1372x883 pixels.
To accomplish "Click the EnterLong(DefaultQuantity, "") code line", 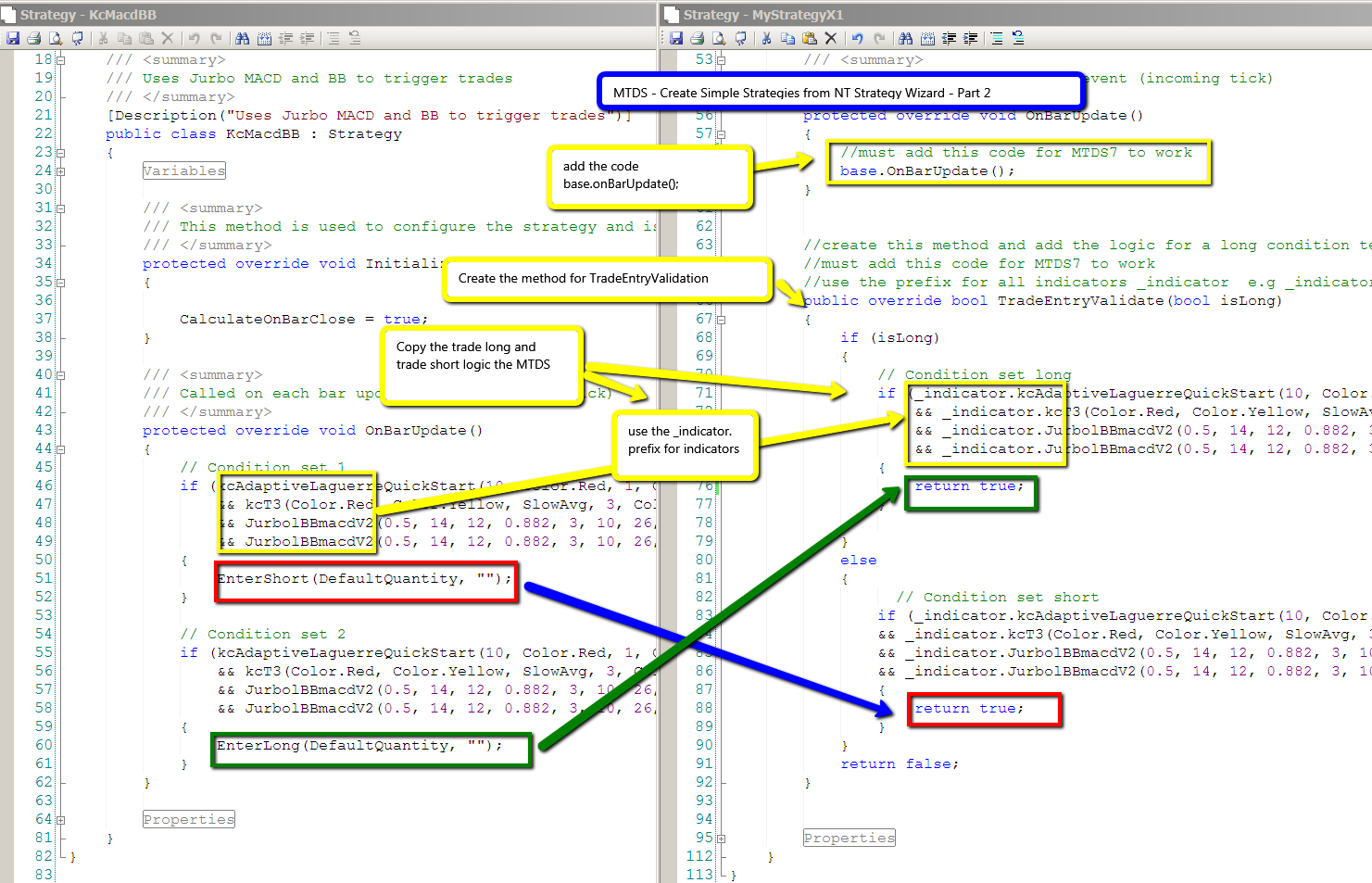I will point(359,746).
